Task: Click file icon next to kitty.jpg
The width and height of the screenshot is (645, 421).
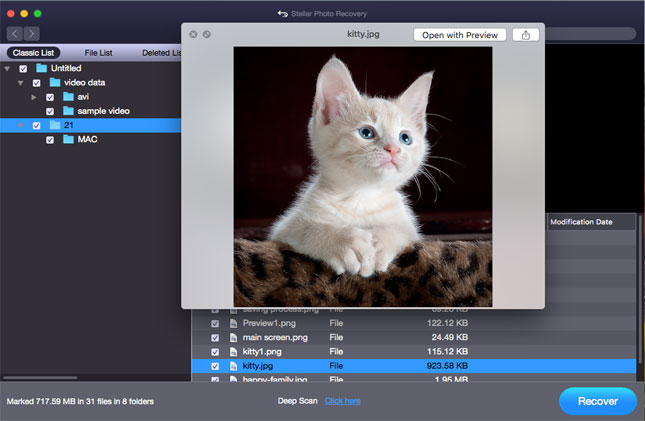Action: pos(233,366)
